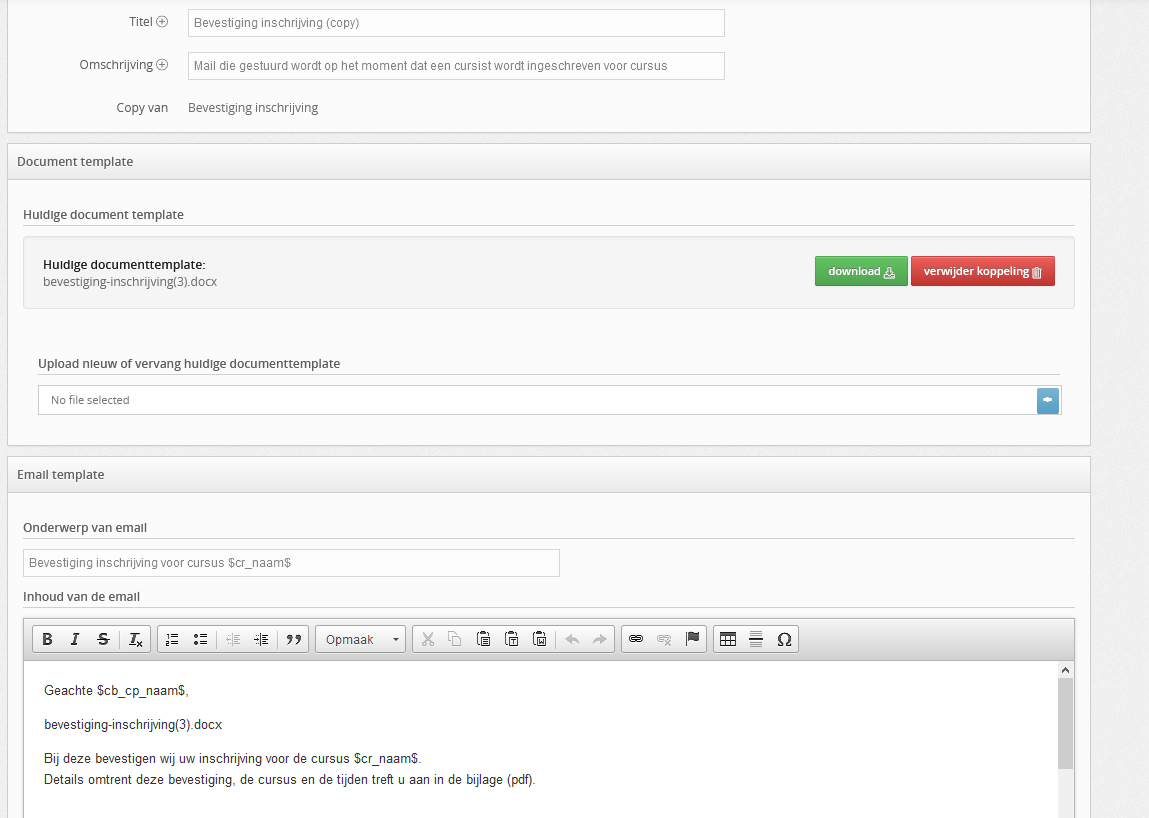The height and width of the screenshot is (818, 1149).
Task: Cut selected text with scissors icon
Action: [x=428, y=639]
